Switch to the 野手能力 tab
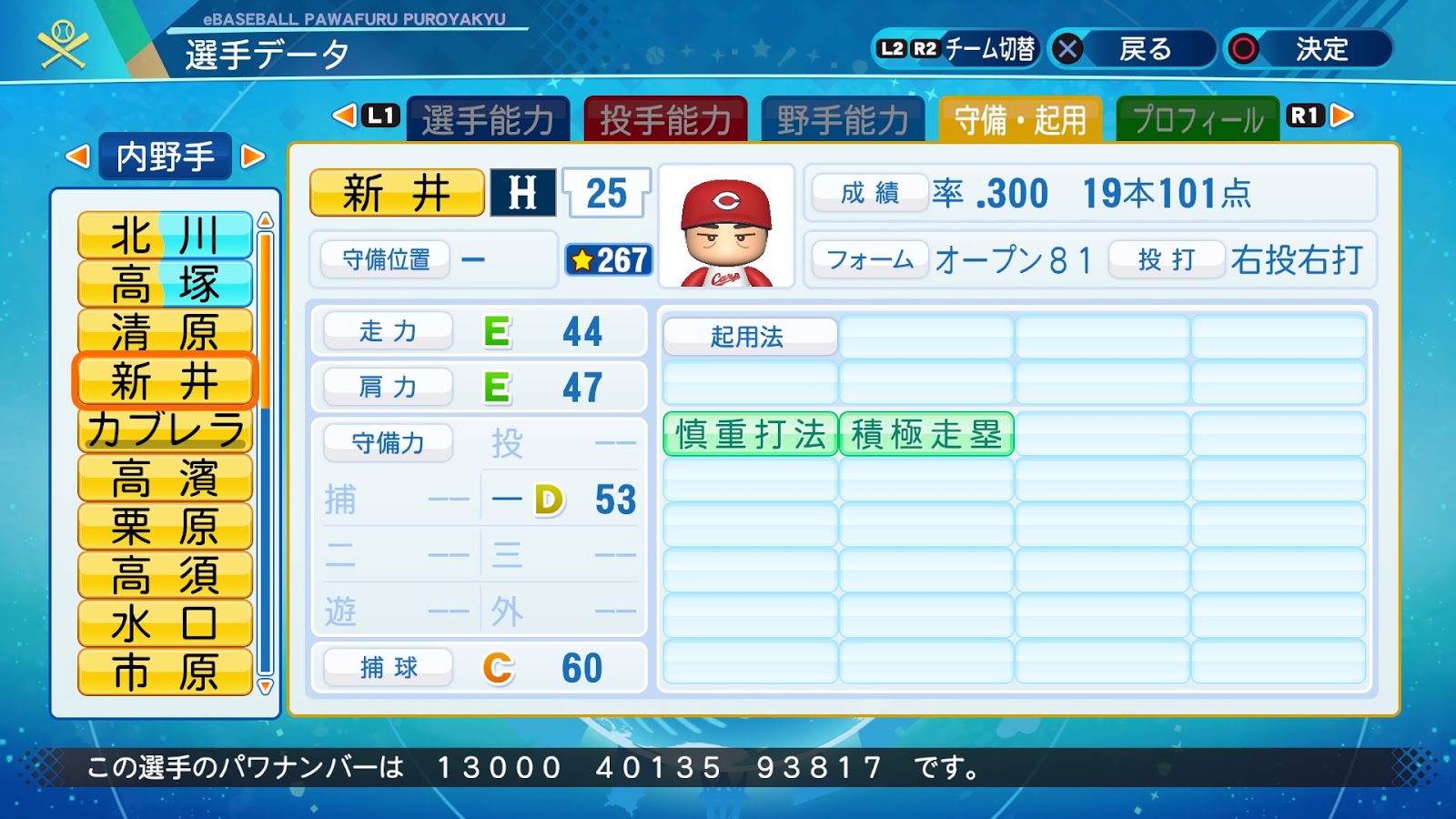Screen dimensions: 1456x819 843,119
